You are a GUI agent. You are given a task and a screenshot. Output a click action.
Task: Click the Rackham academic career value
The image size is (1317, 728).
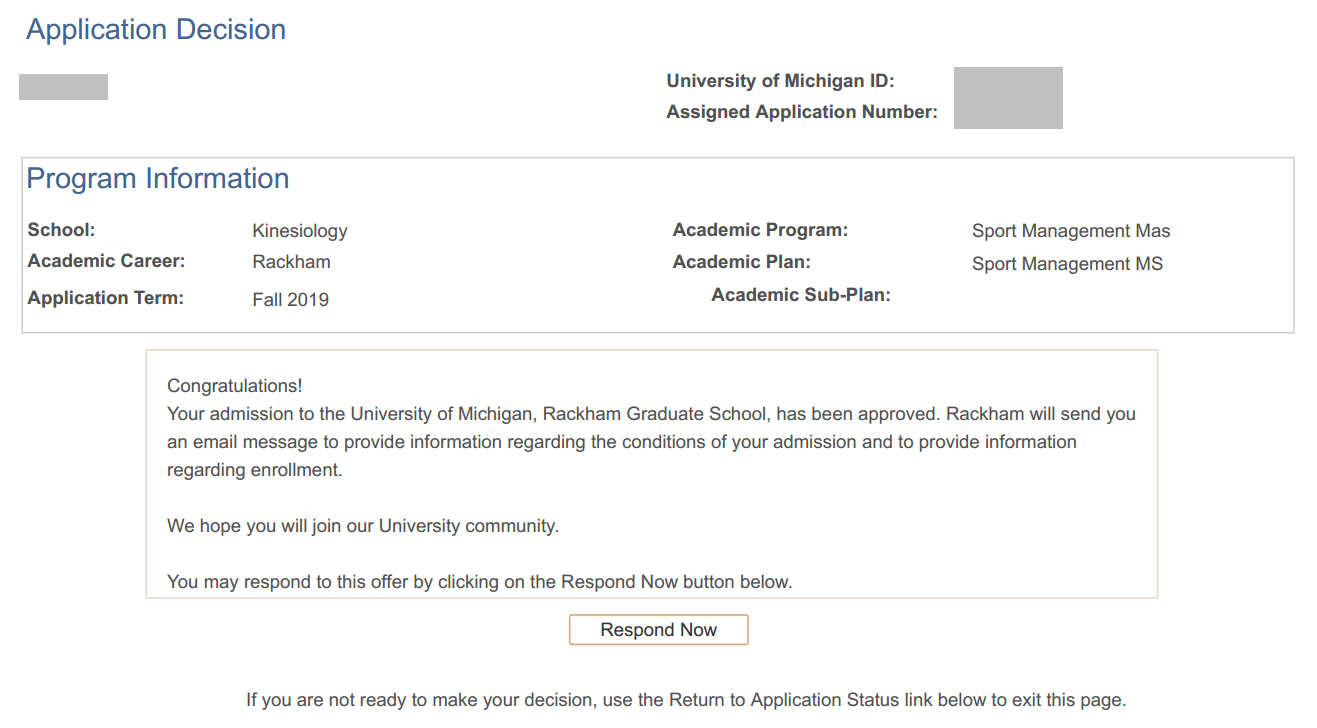pos(291,263)
